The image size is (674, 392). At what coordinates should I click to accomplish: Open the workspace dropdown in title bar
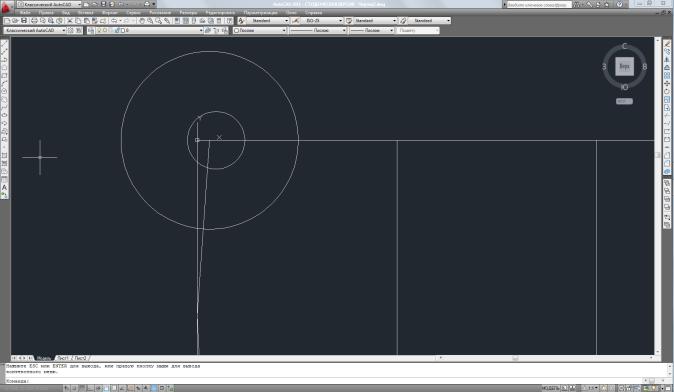click(x=49, y=4)
